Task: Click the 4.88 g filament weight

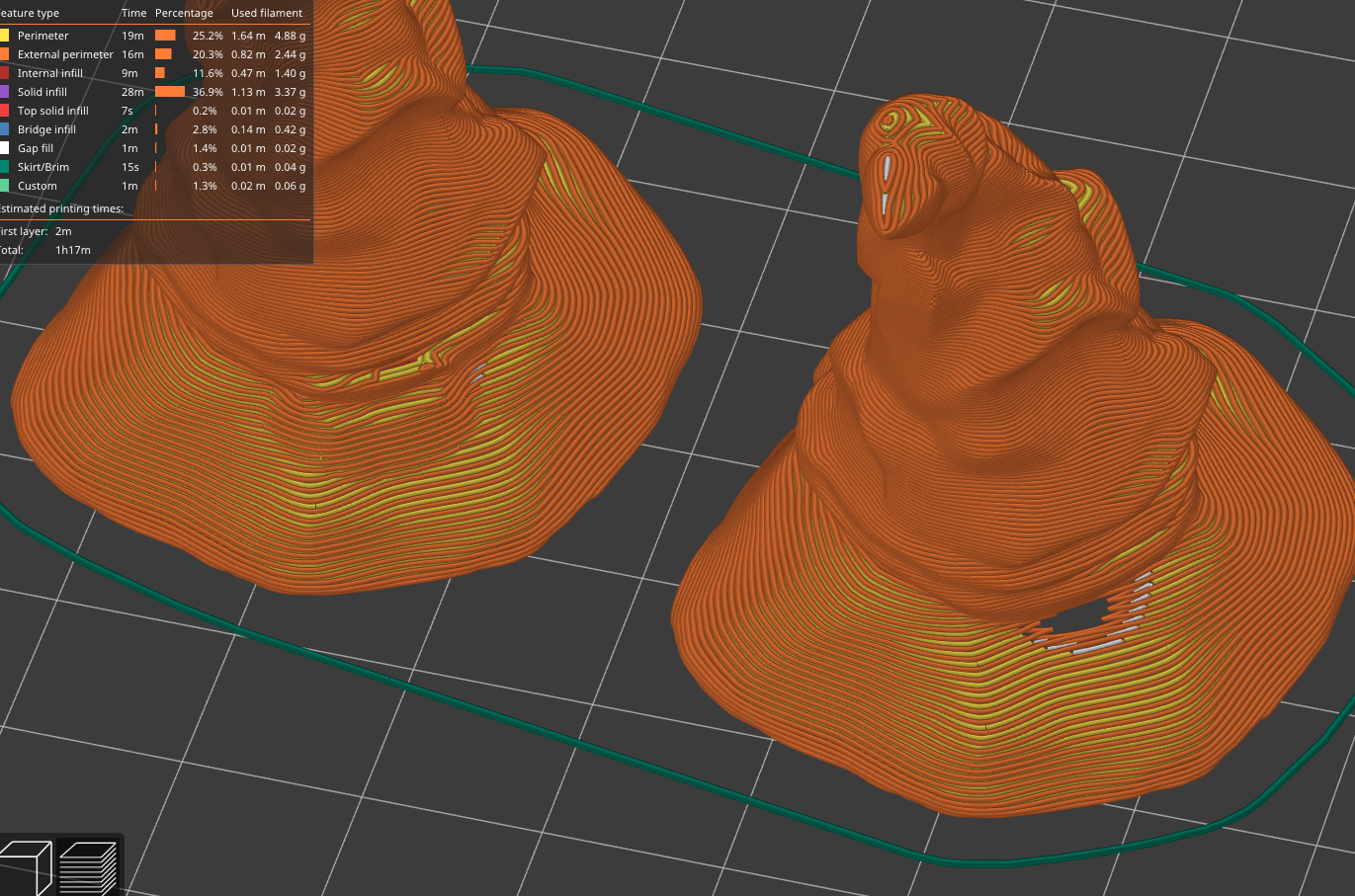Action: pos(290,36)
